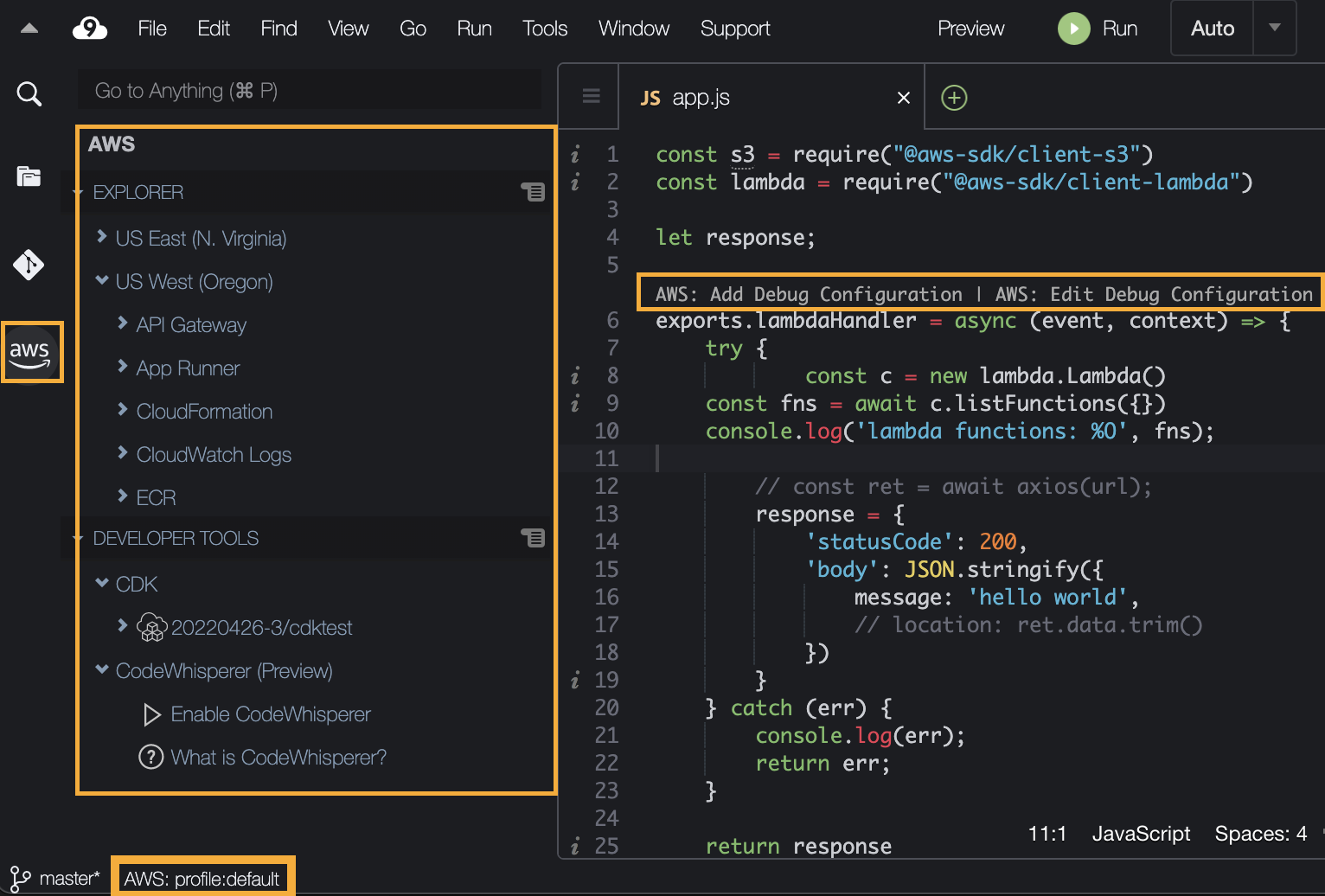Select the app.js editor tab

[771, 97]
